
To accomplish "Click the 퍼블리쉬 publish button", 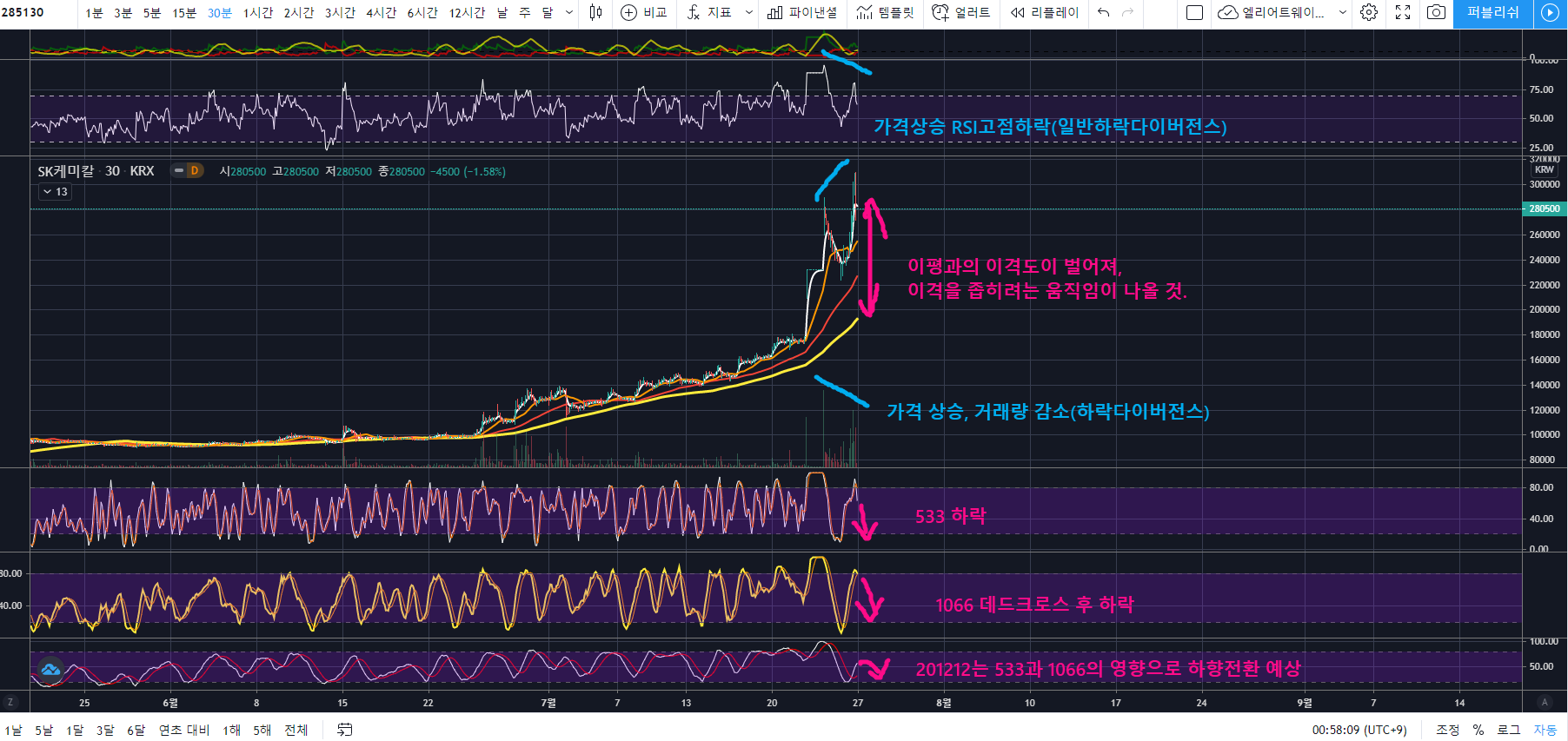I will coord(1492,12).
